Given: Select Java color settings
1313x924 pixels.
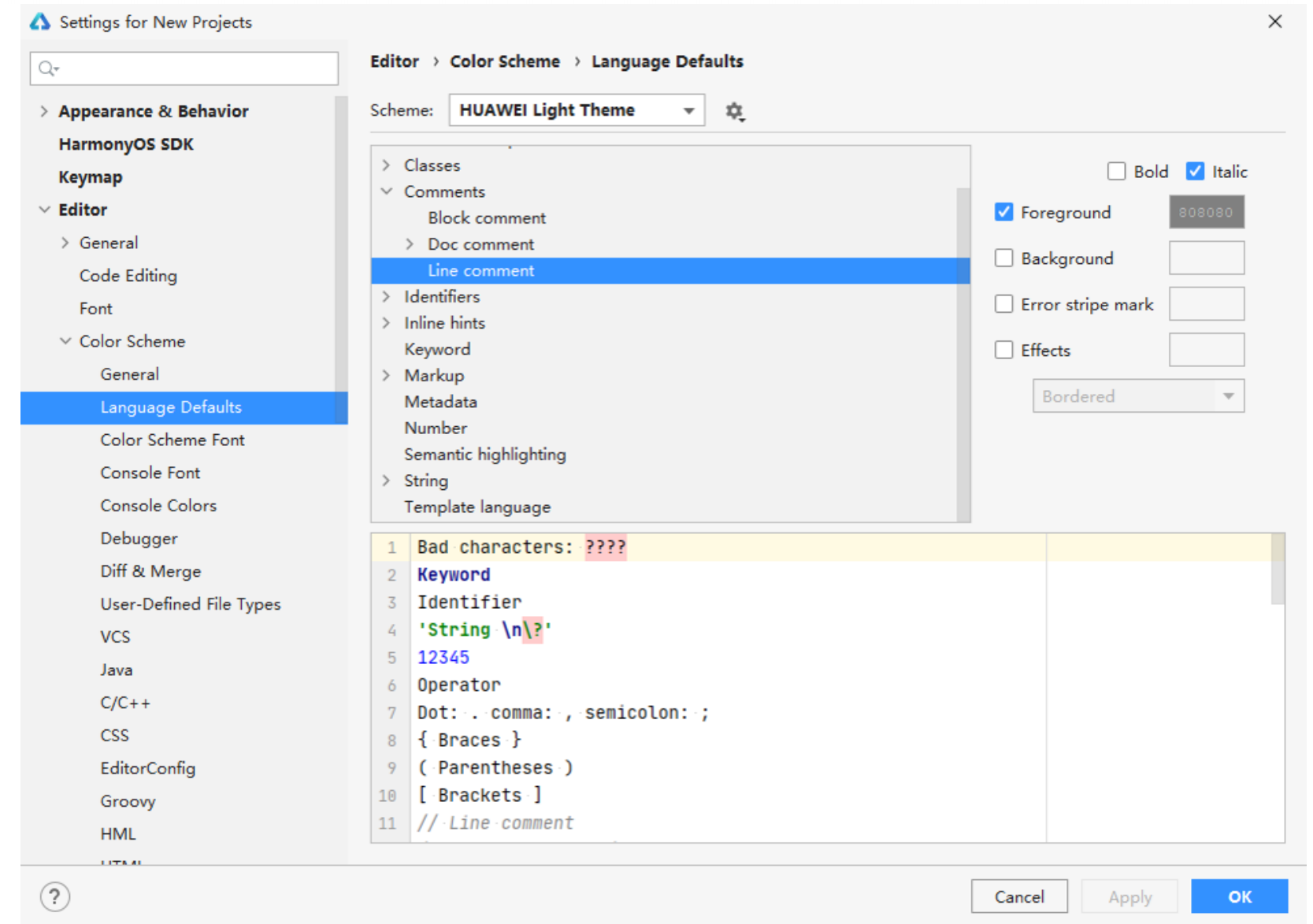Looking at the screenshot, I should 117,670.
